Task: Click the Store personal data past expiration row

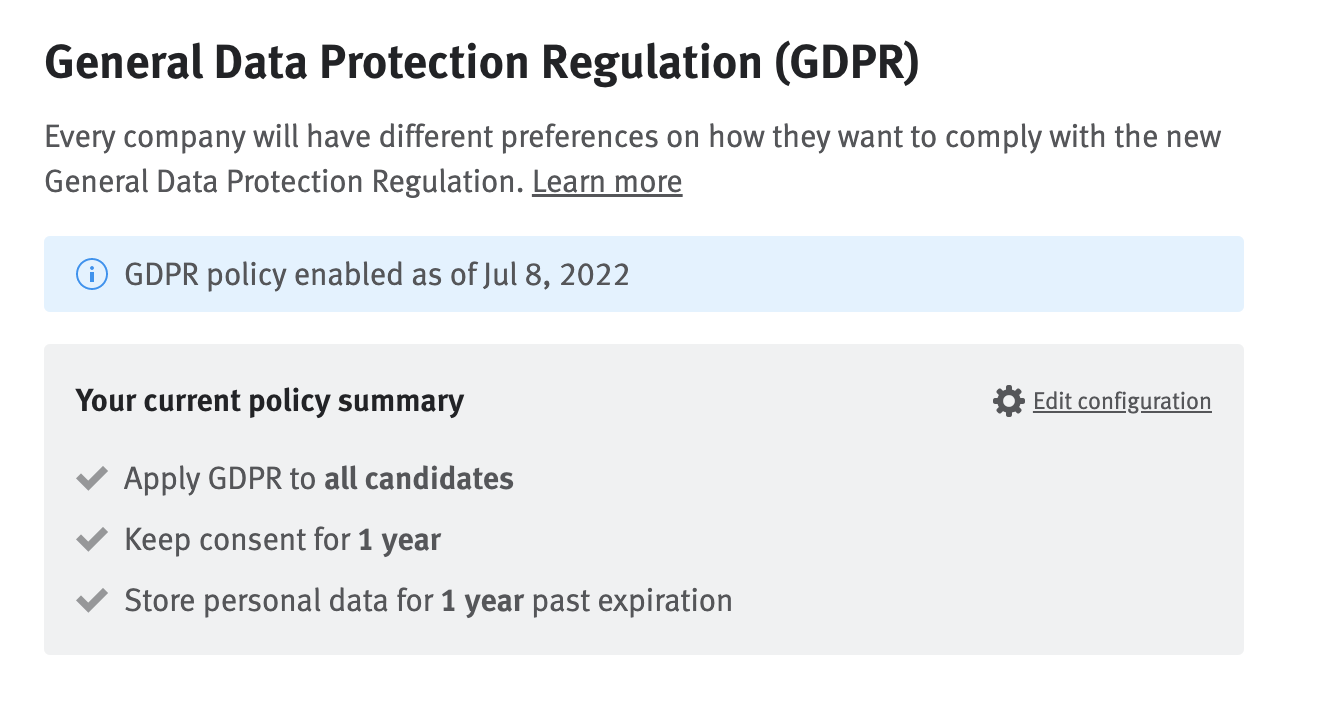Action: click(427, 600)
